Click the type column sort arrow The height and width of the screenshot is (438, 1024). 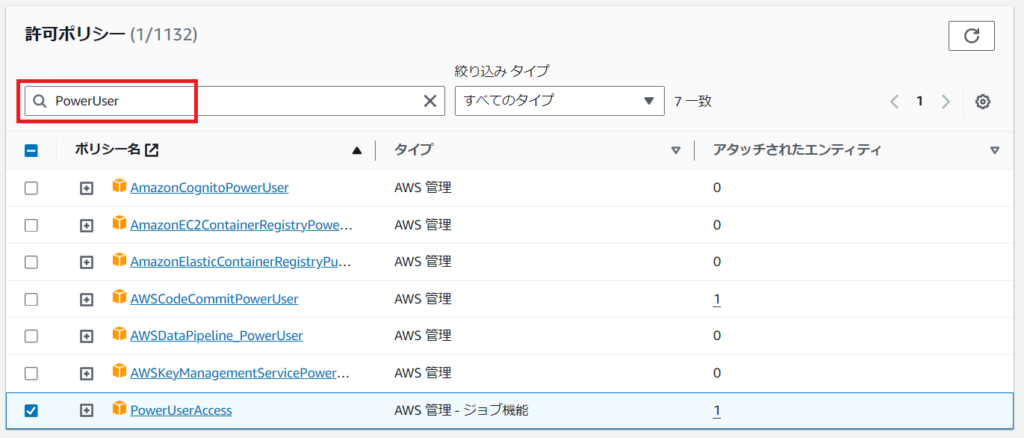[676, 151]
